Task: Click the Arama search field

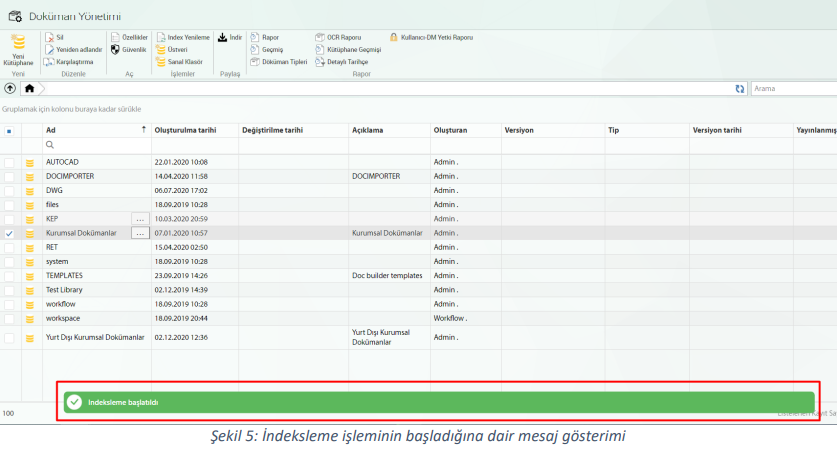Action: (793, 89)
